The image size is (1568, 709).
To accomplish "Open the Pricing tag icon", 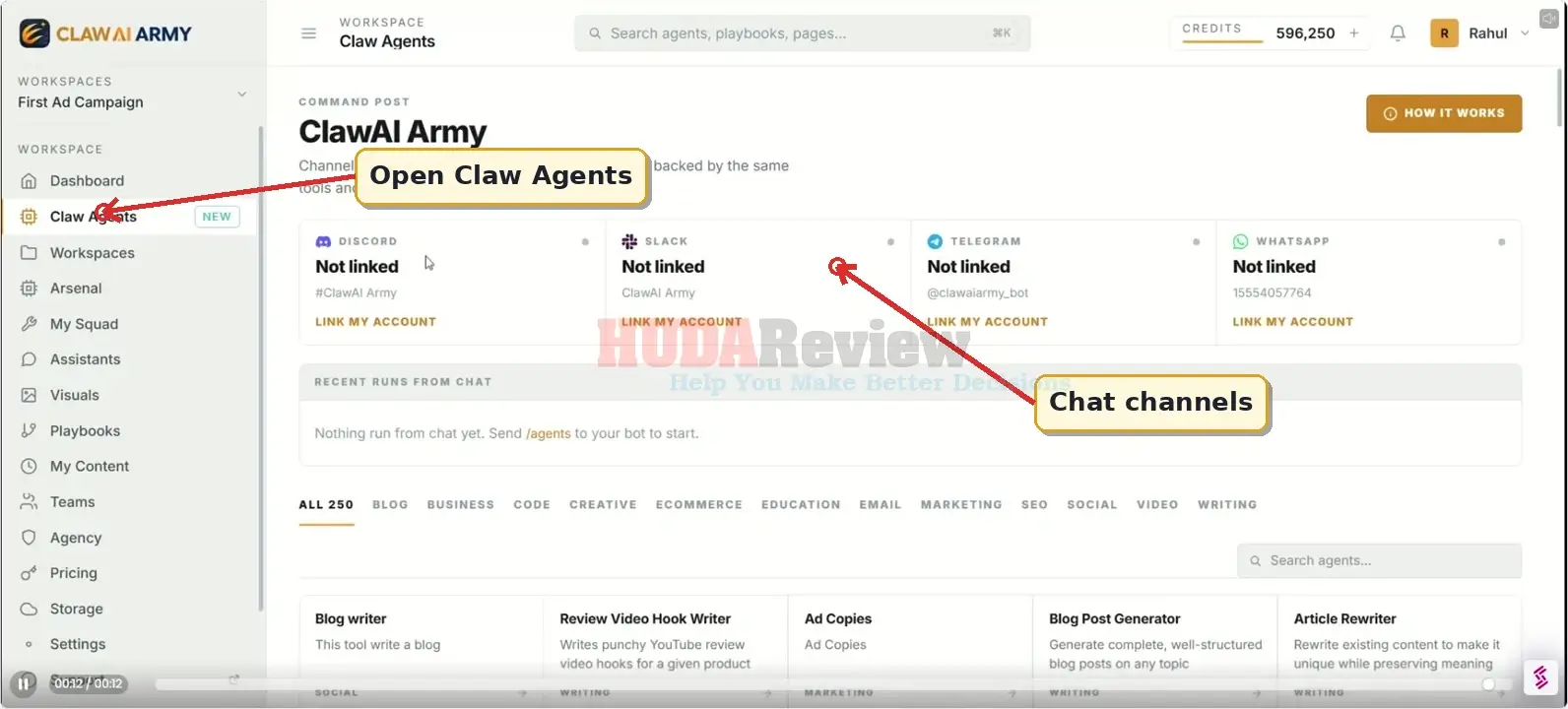I will click(29, 573).
